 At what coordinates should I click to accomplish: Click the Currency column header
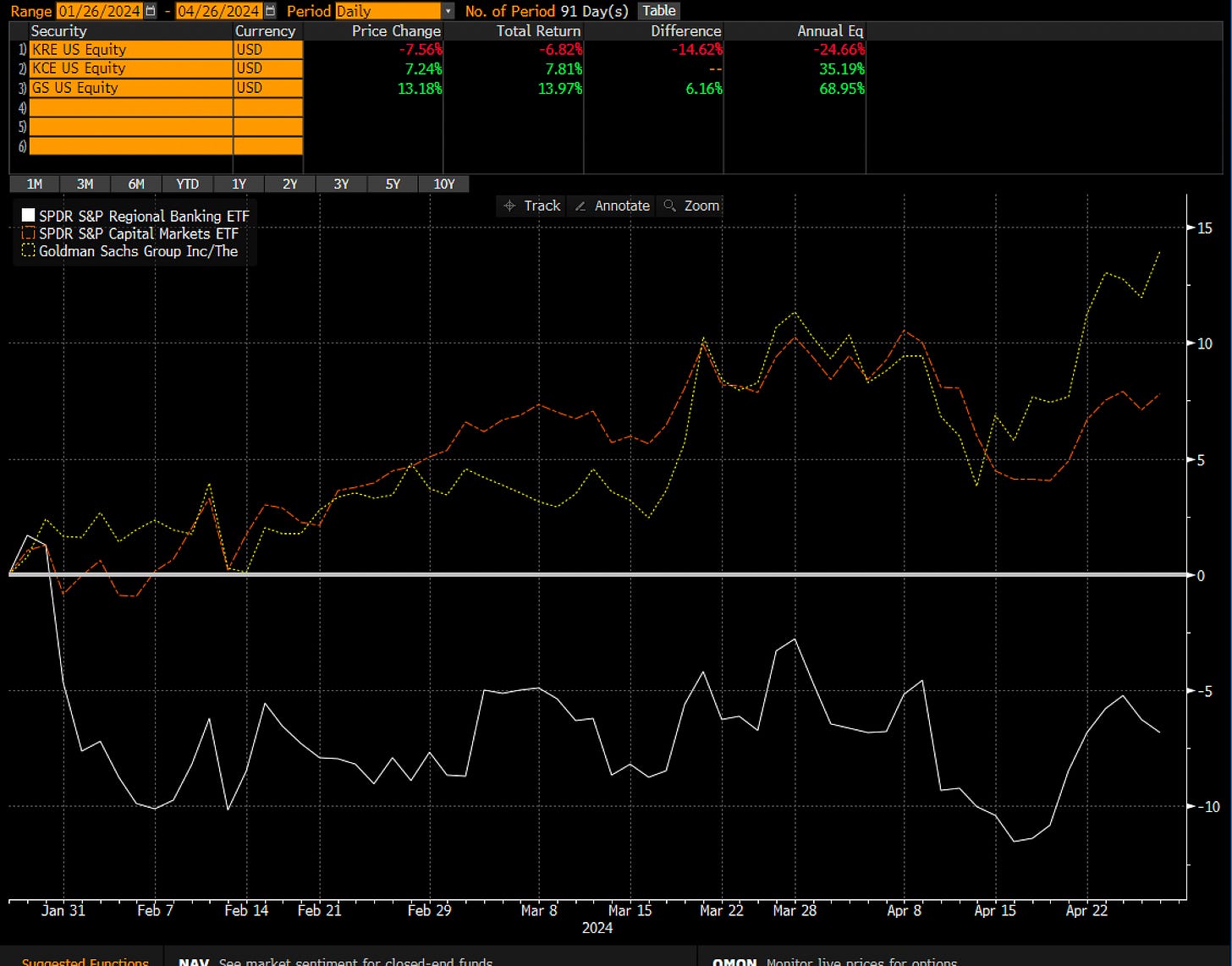pyautogui.click(x=265, y=30)
